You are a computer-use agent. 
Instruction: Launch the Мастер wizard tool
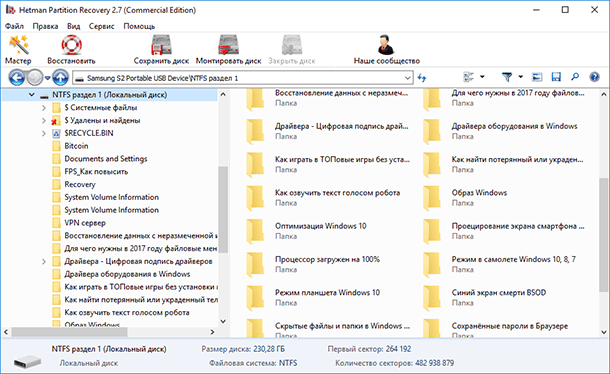[18, 49]
